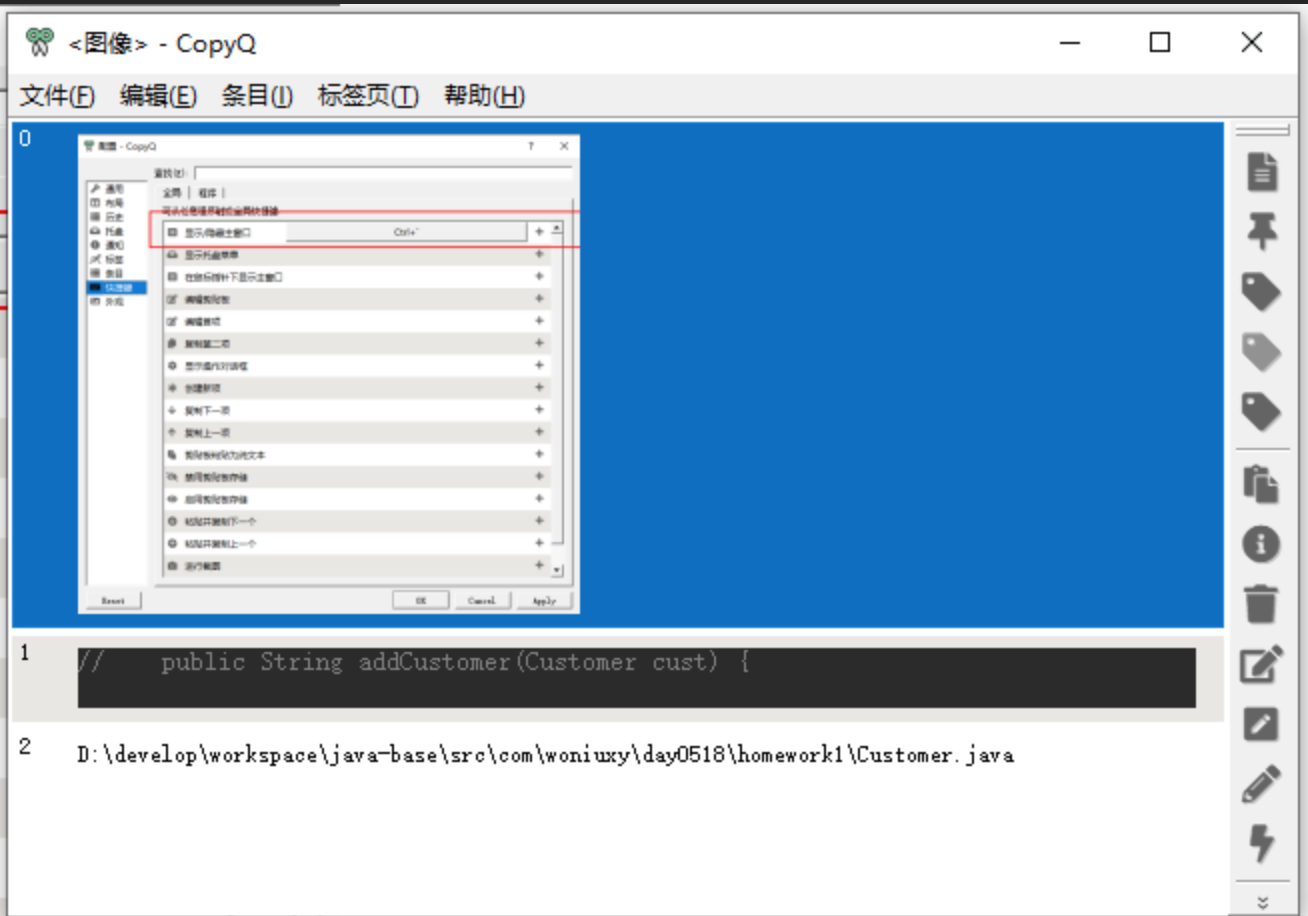Viewport: 1308px width, 916px height.
Task: Open external editor via solid square pencil icon
Action: [x=1262, y=724]
